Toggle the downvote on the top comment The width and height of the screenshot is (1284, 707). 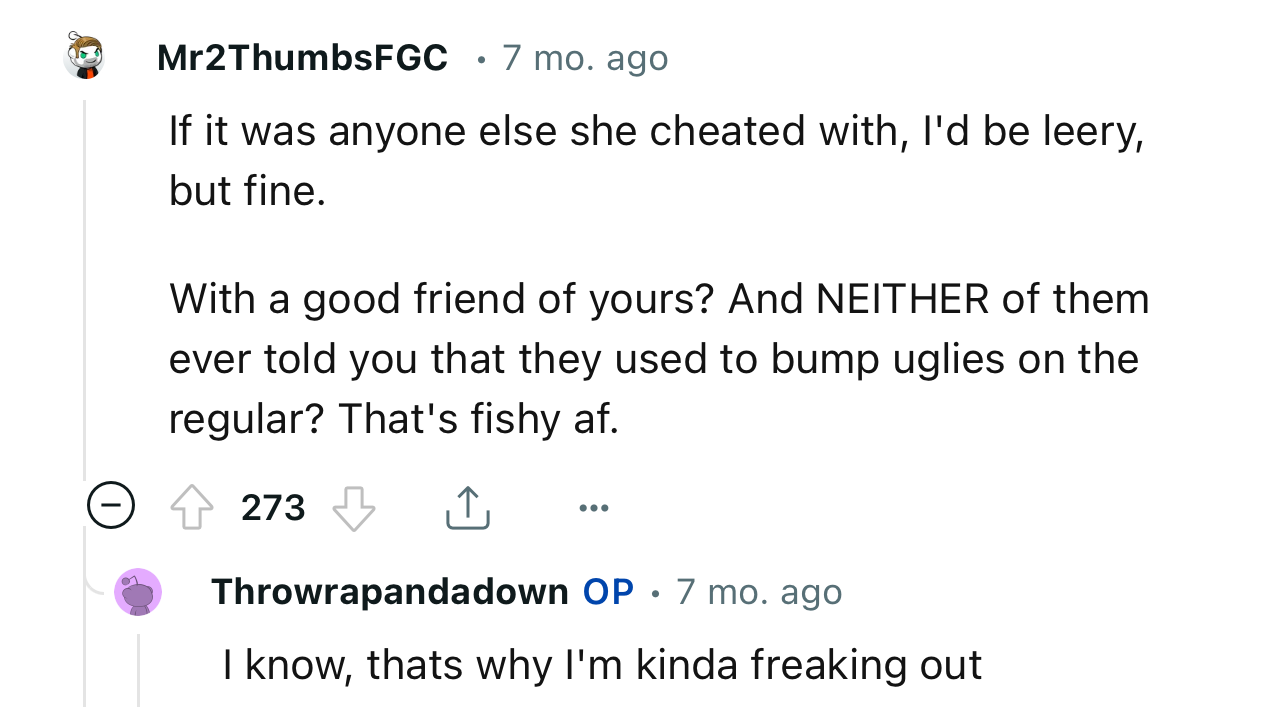(353, 506)
